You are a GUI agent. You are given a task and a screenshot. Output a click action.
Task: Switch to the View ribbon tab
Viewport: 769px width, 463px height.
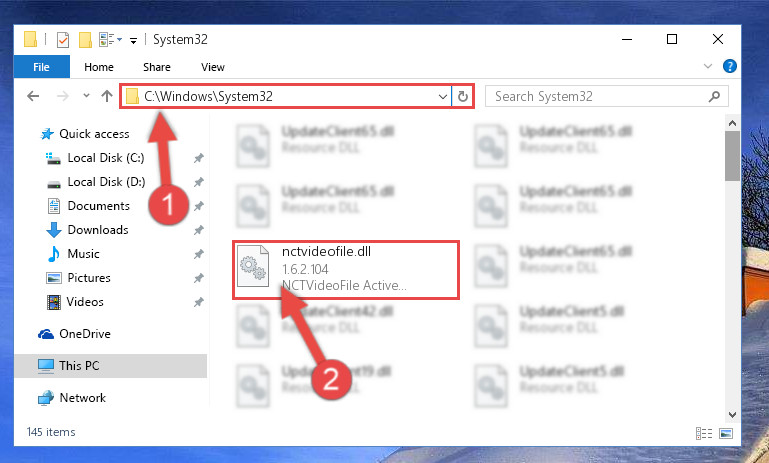pos(212,67)
